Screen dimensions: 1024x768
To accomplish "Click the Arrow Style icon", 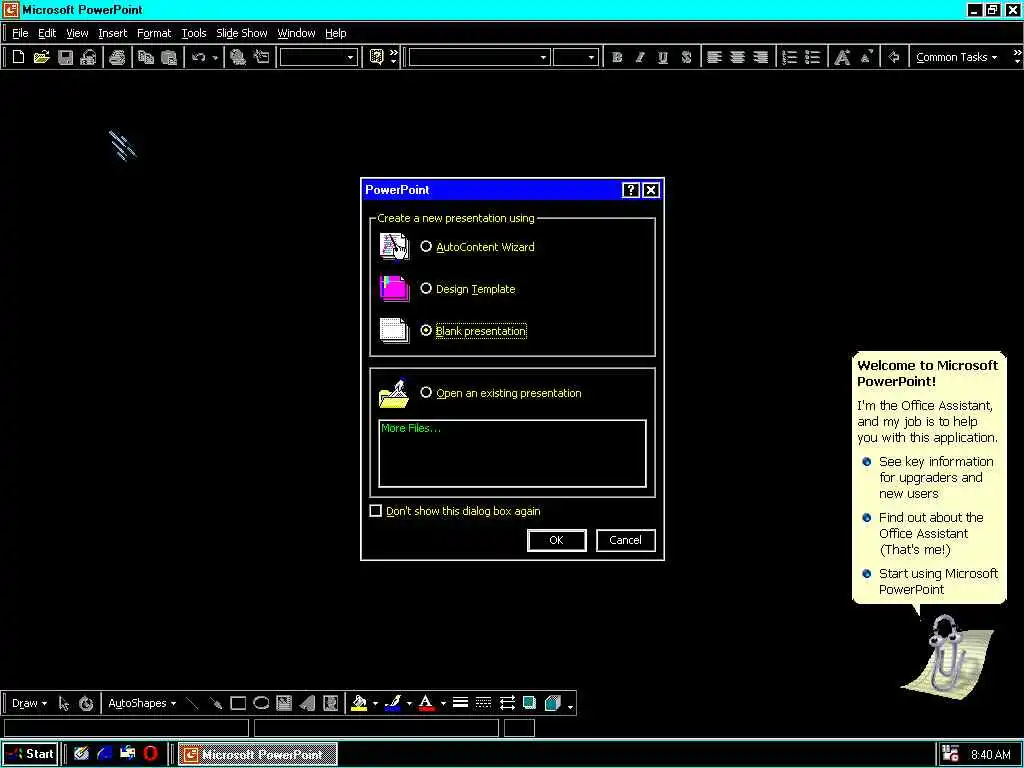I will click(x=507, y=703).
